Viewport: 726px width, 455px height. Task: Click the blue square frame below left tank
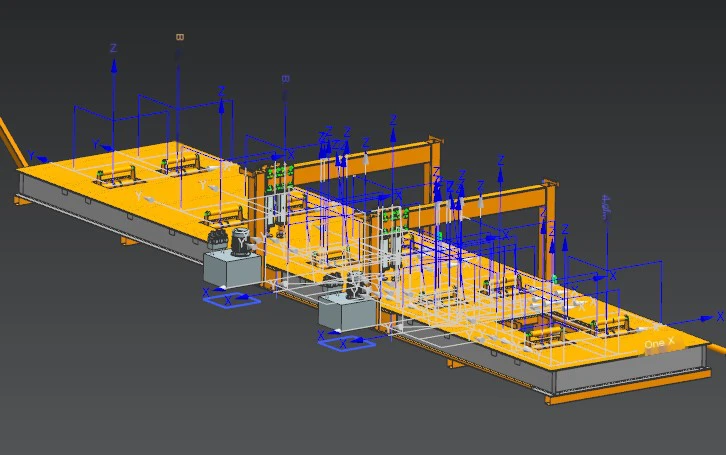(x=232, y=301)
